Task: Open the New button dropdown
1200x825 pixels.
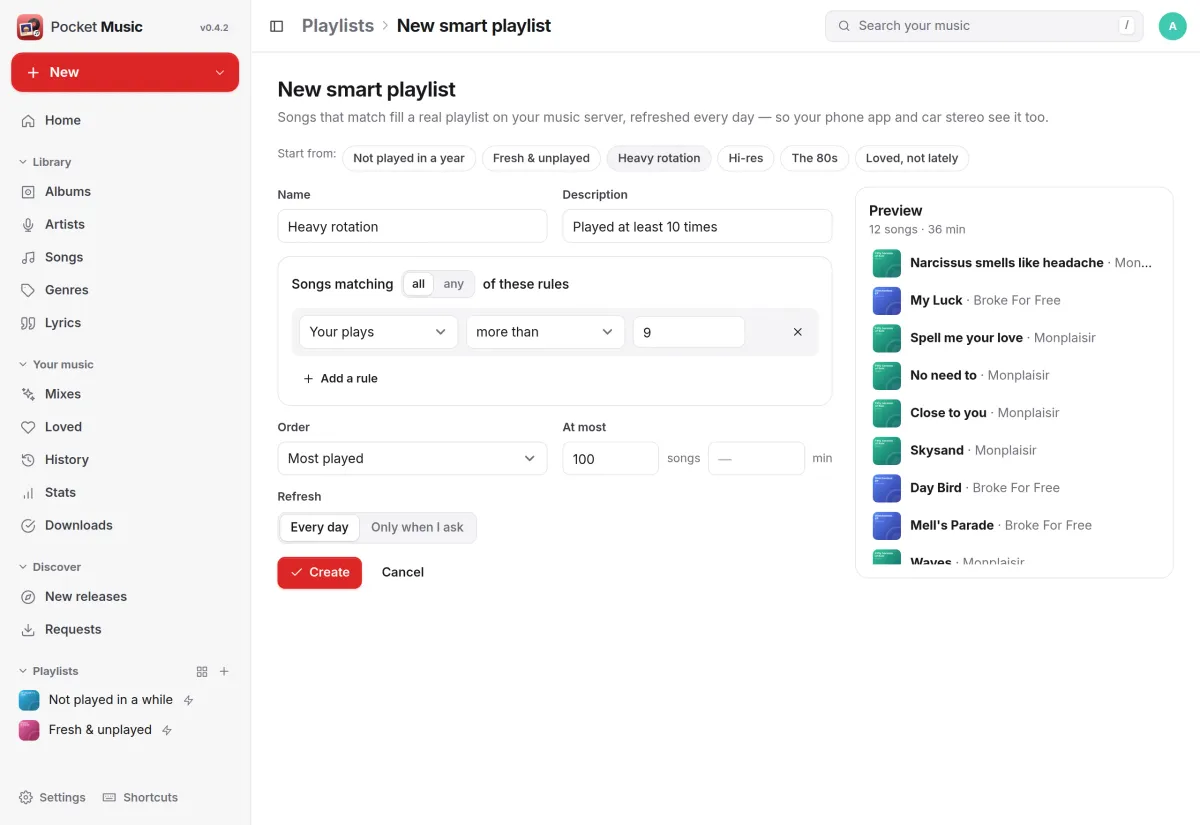Action: (x=220, y=72)
